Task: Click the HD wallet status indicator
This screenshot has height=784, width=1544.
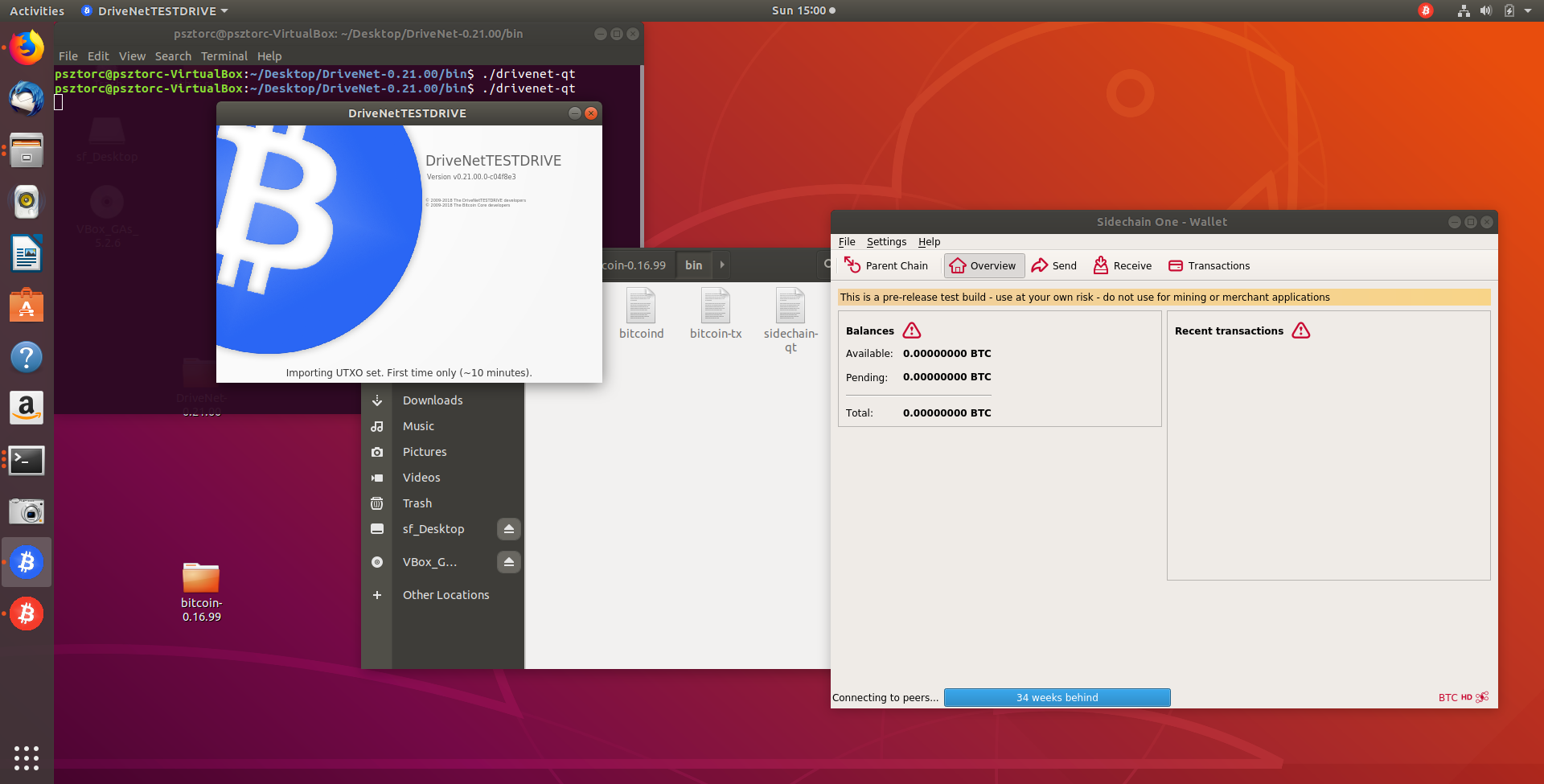Action: point(1467,697)
